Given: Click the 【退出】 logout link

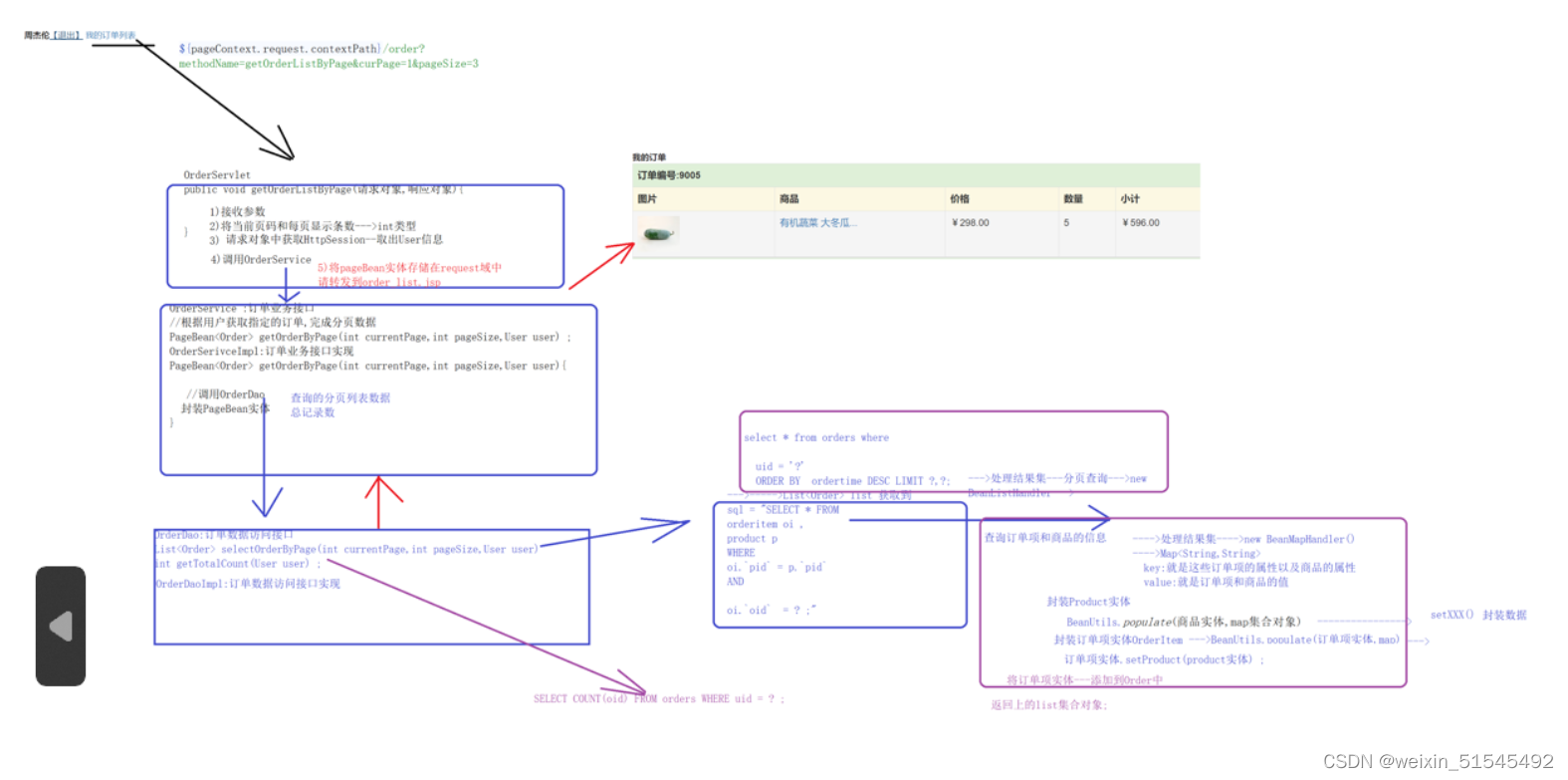Looking at the screenshot, I should point(66,35).
